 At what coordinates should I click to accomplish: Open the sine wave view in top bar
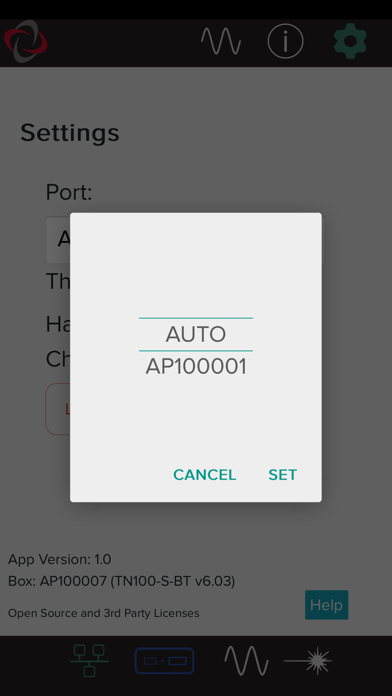221,41
